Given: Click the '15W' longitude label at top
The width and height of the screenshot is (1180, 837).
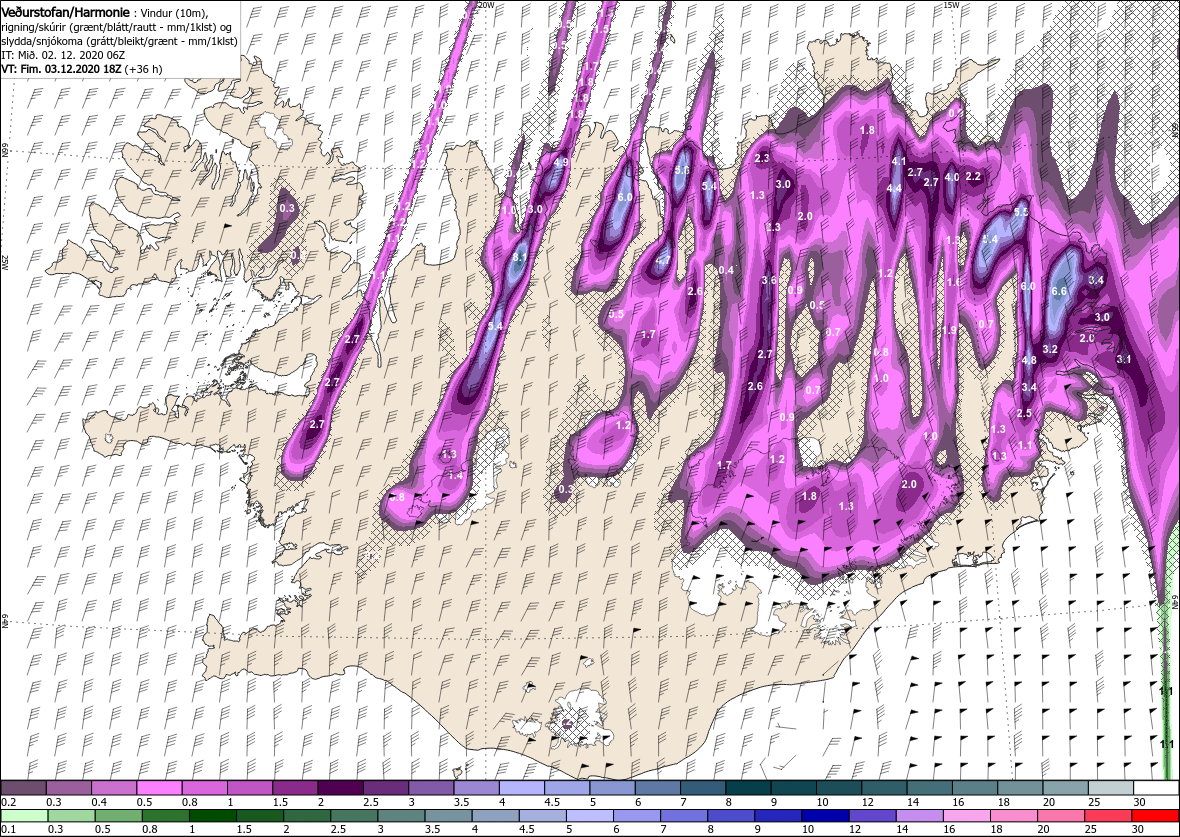Looking at the screenshot, I should 951,5.
